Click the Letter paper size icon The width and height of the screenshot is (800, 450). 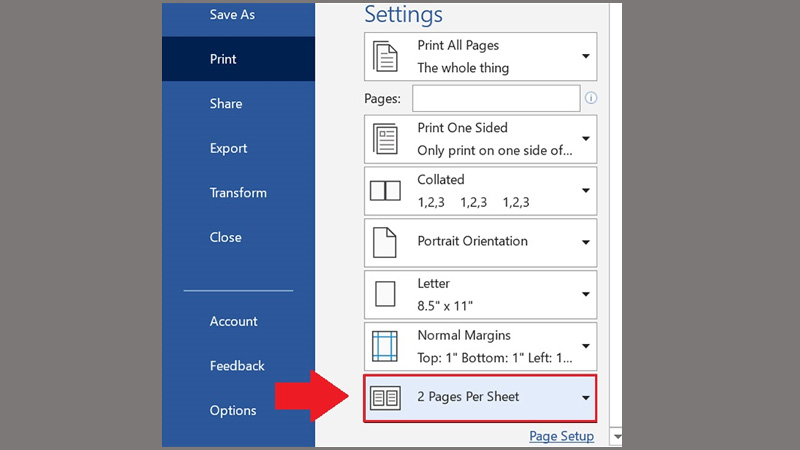385,294
